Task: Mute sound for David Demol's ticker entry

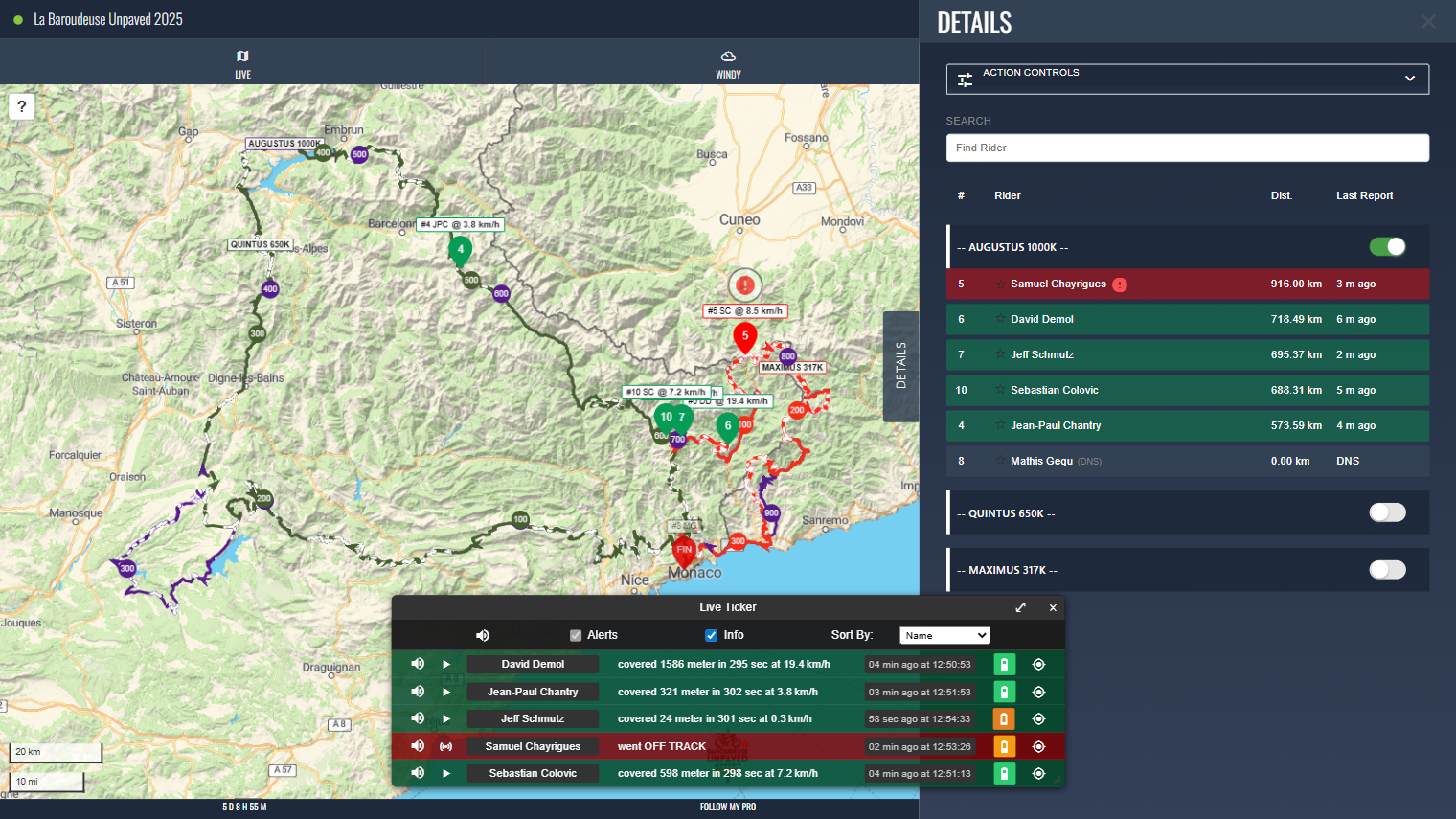Action: point(418,664)
